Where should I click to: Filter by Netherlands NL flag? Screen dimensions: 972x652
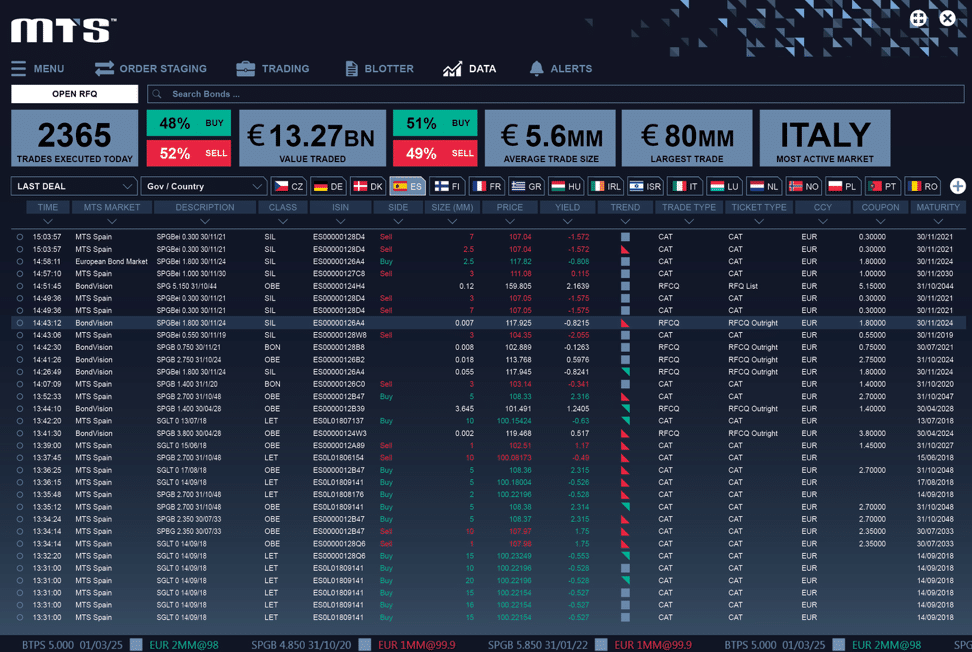pyautogui.click(x=763, y=186)
